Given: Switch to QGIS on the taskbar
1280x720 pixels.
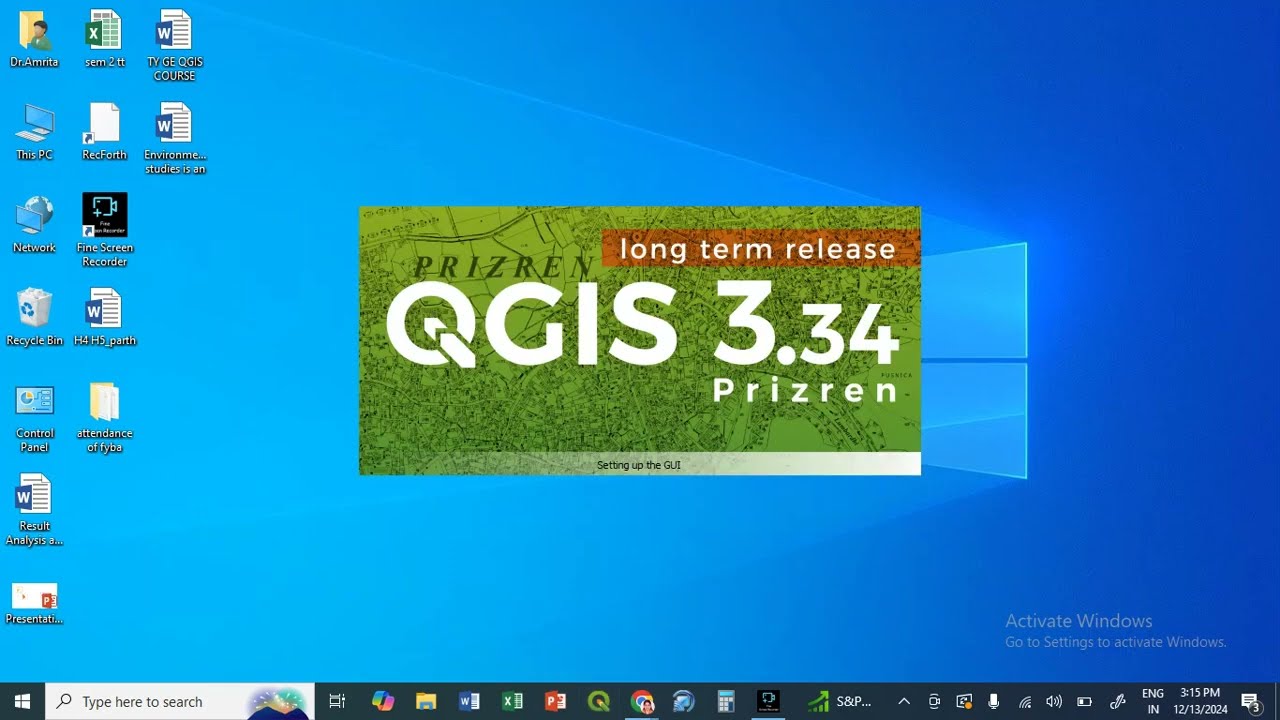Looking at the screenshot, I should (x=598, y=701).
